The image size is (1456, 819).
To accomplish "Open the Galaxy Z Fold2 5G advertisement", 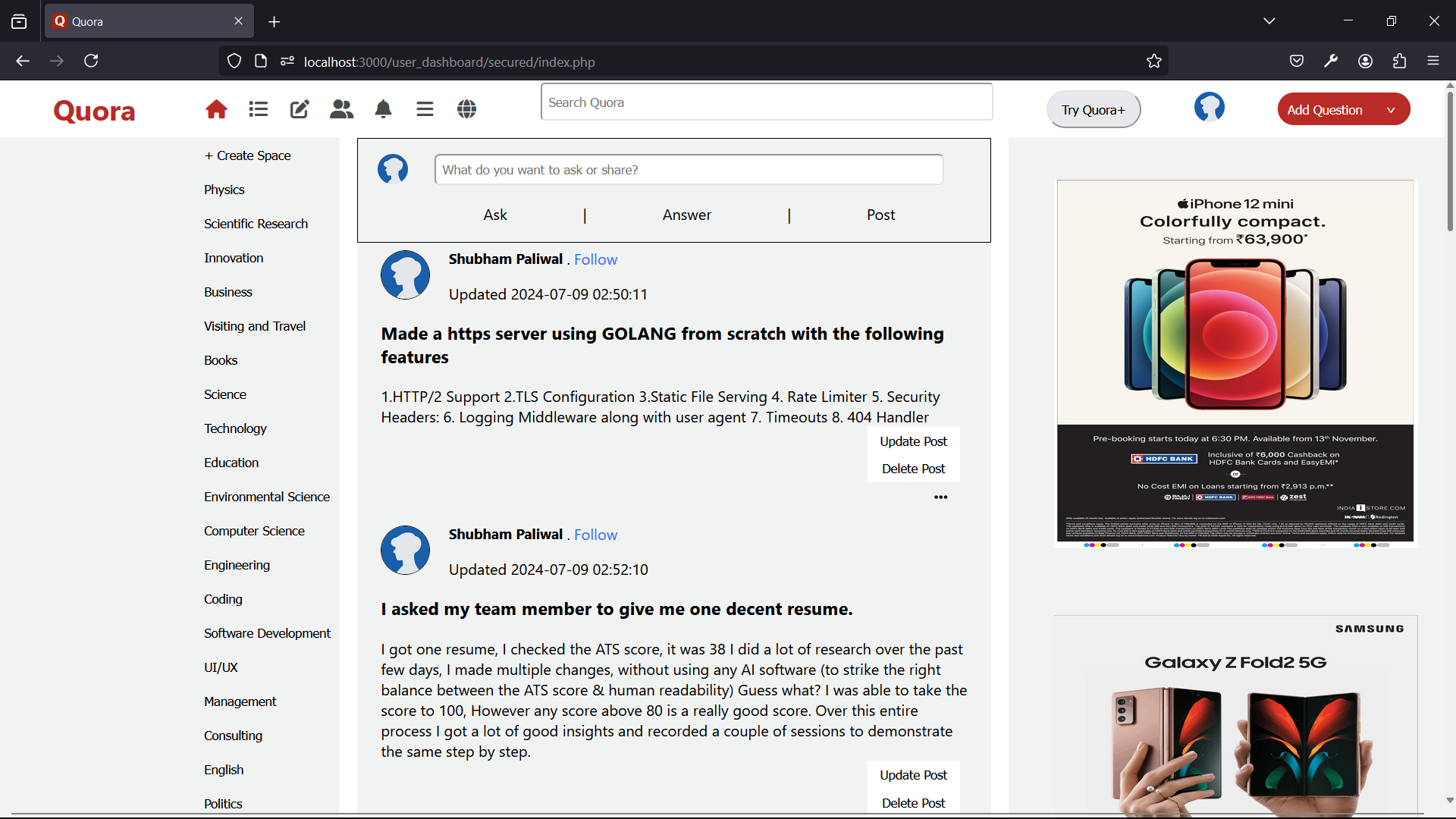I will point(1235,717).
